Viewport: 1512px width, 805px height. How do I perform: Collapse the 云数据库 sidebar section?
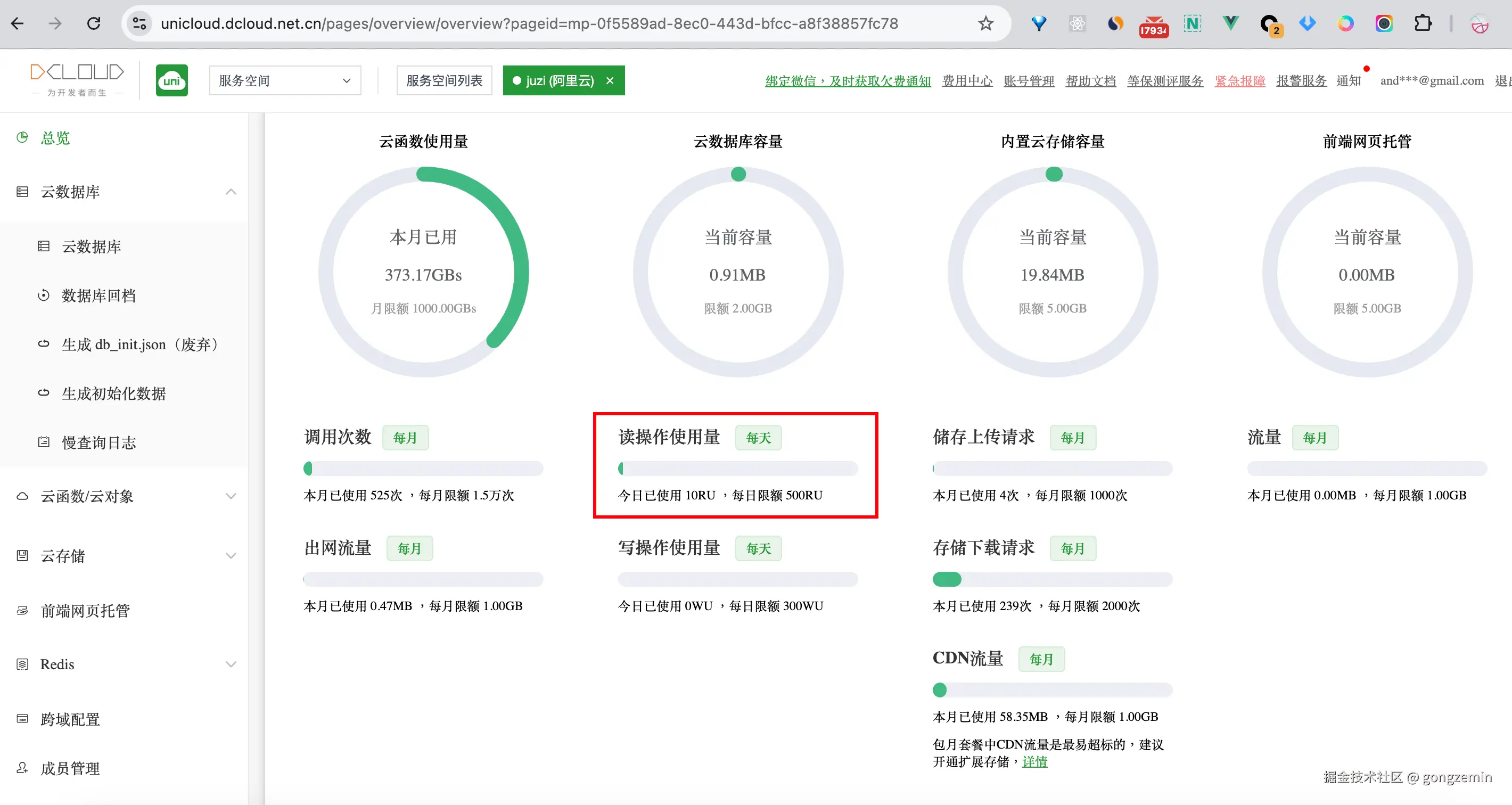231,192
